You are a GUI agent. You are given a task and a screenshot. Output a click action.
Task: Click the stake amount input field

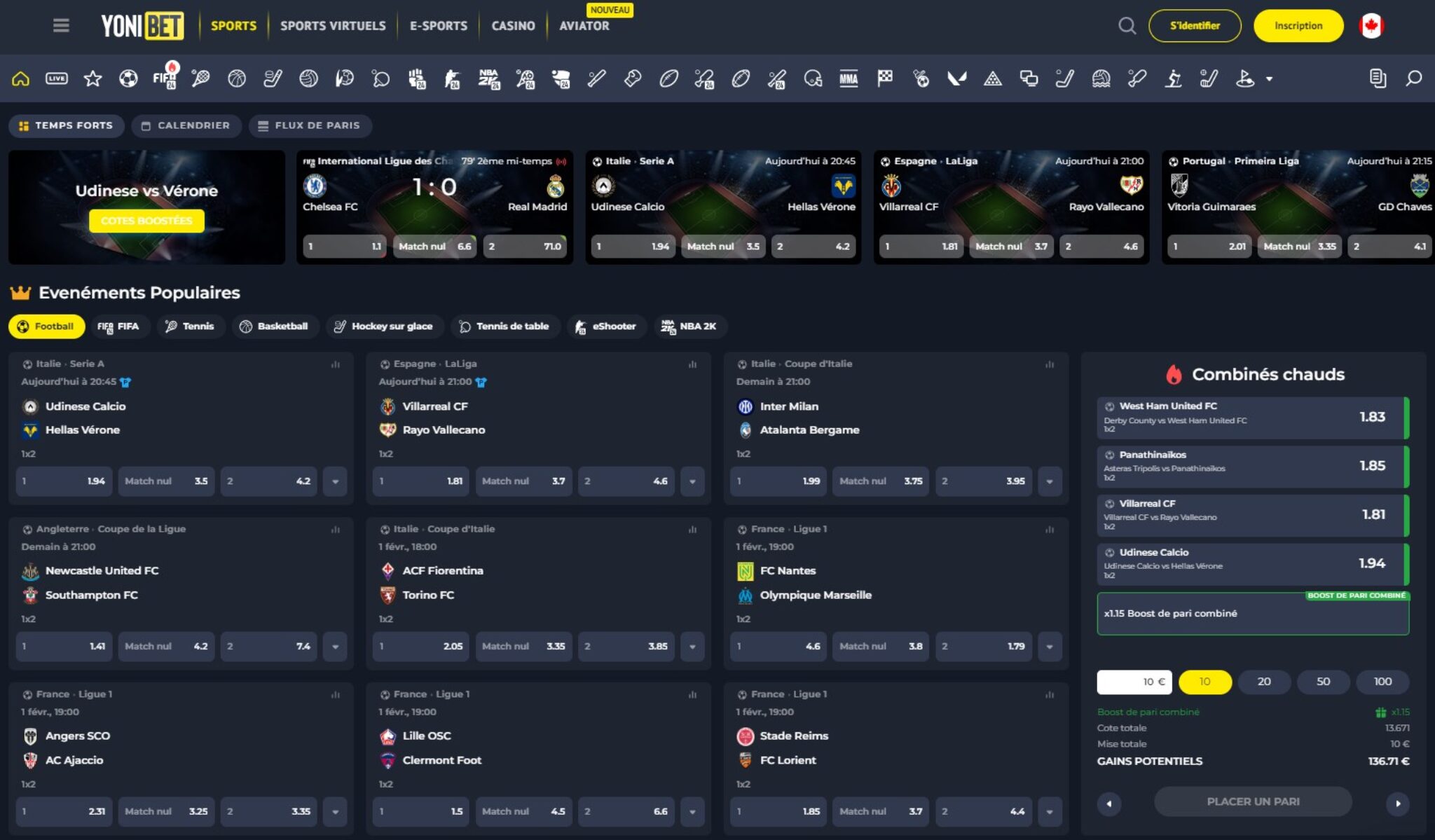coord(1134,682)
